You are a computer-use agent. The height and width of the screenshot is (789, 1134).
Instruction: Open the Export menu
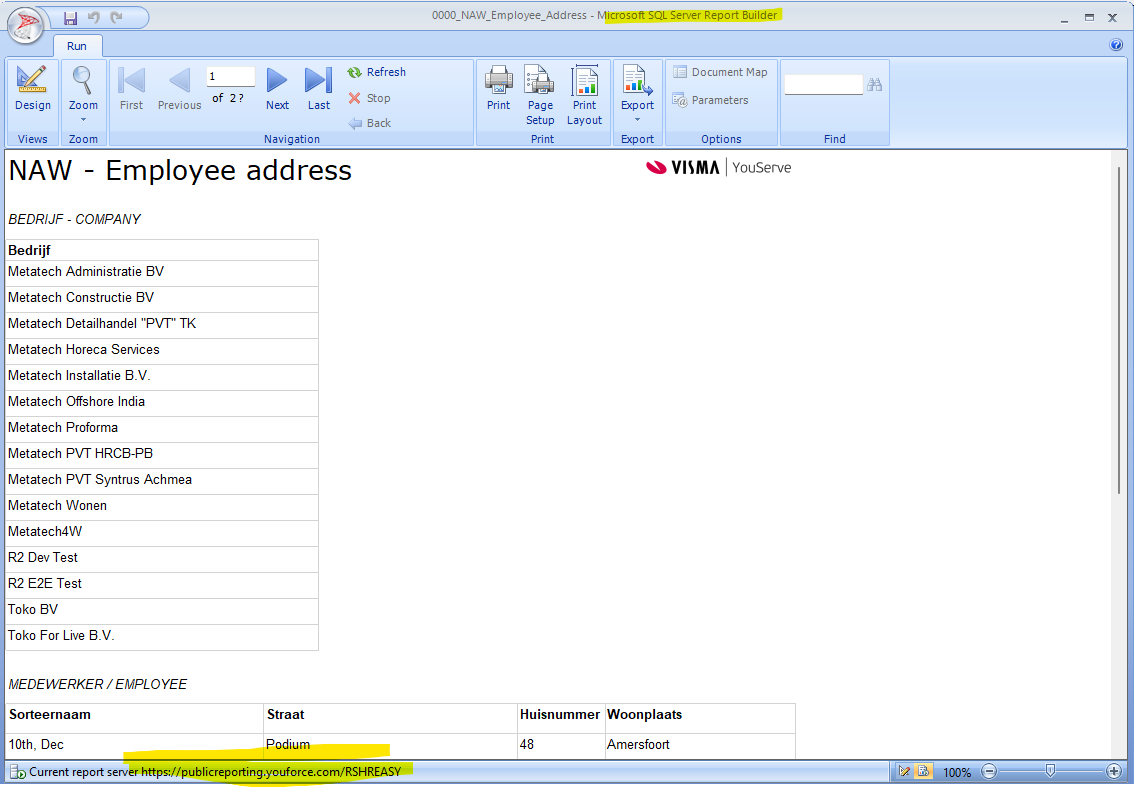coord(637,93)
